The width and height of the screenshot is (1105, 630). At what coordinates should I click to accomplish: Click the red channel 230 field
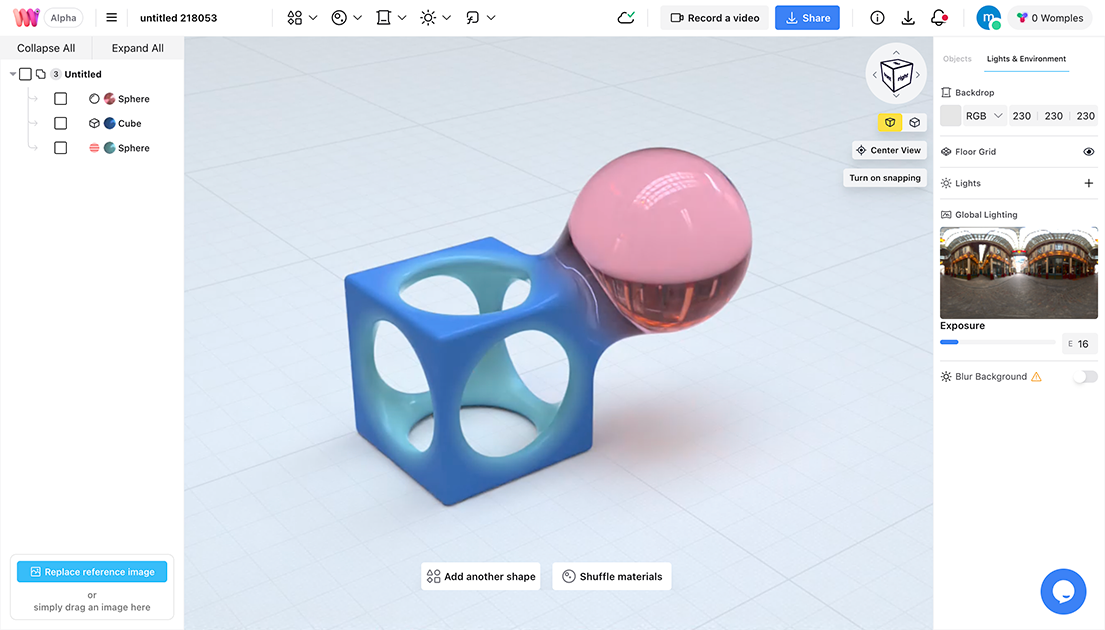(x=1022, y=116)
